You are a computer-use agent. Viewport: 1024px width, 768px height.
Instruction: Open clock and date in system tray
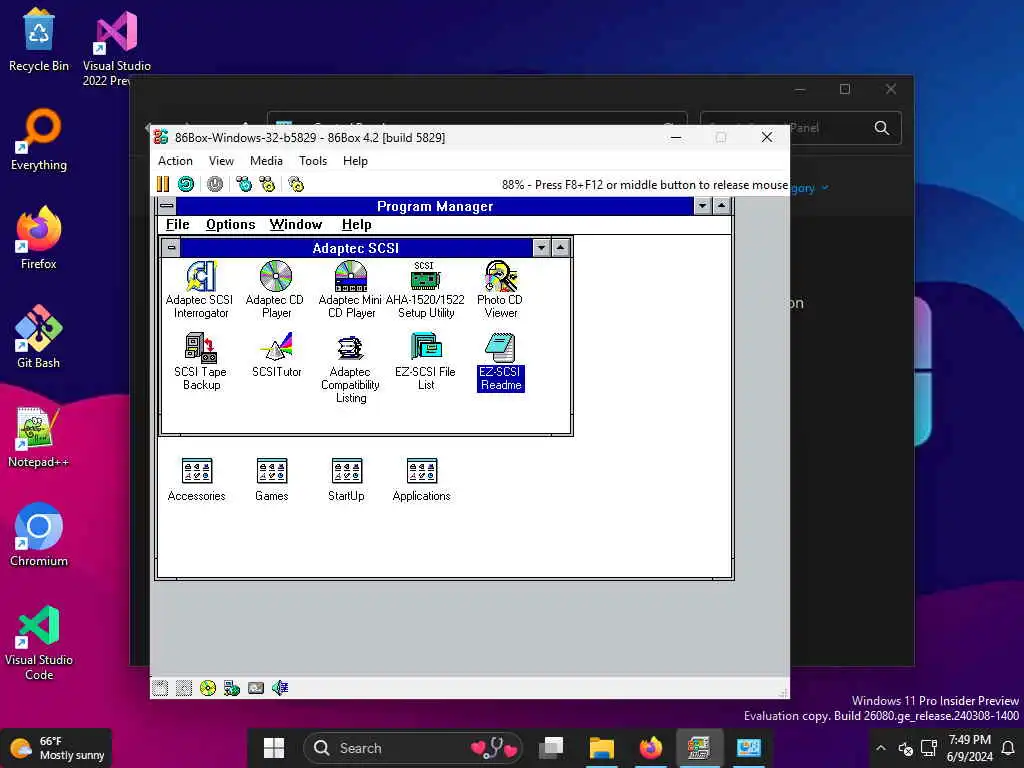click(x=969, y=748)
